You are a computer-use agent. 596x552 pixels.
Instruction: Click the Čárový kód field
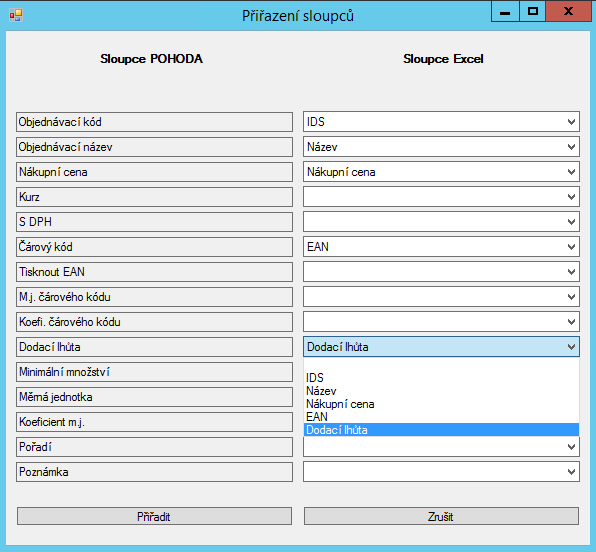coord(154,247)
